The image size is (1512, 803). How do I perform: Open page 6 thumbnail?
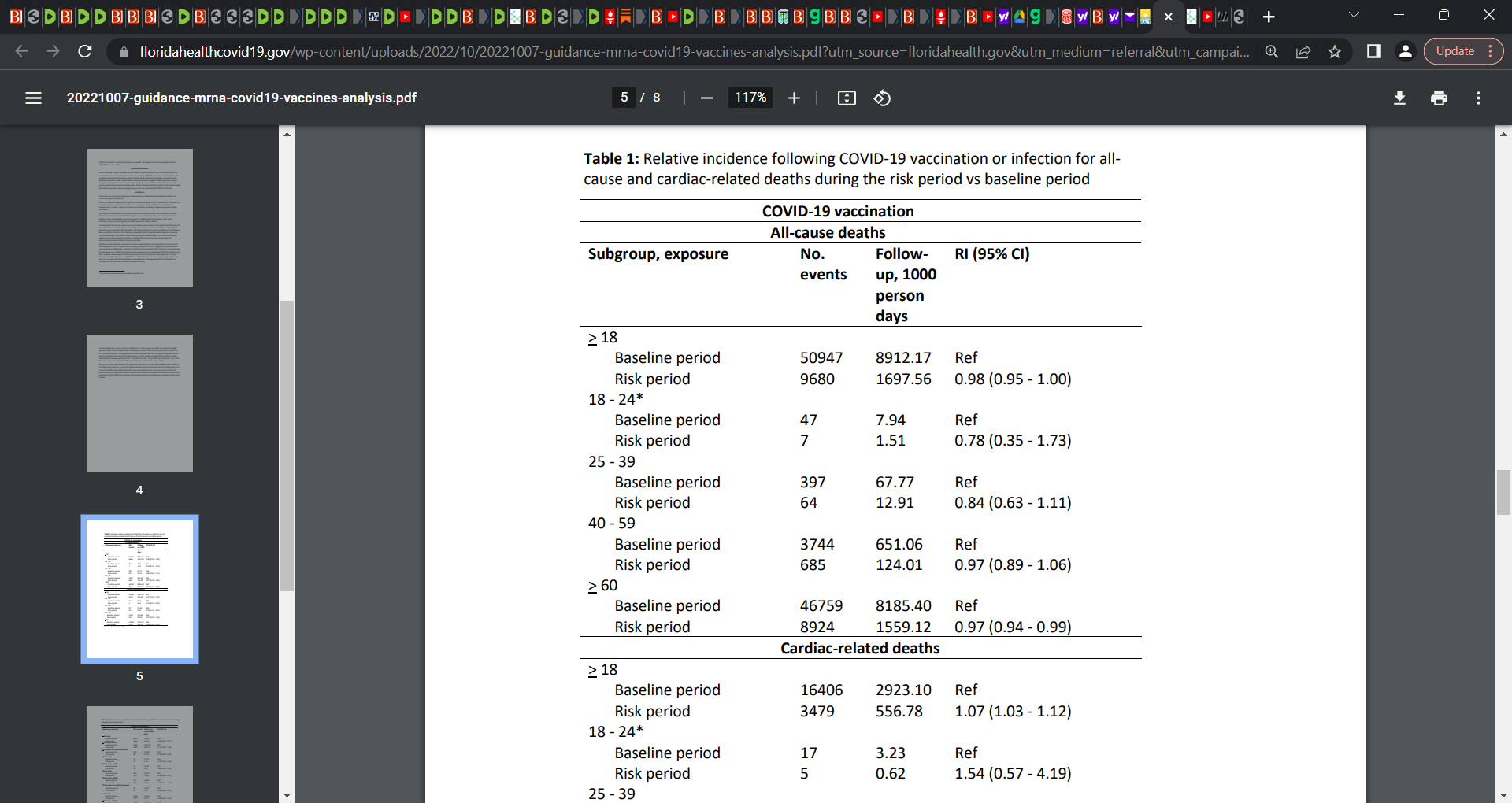tap(139, 754)
